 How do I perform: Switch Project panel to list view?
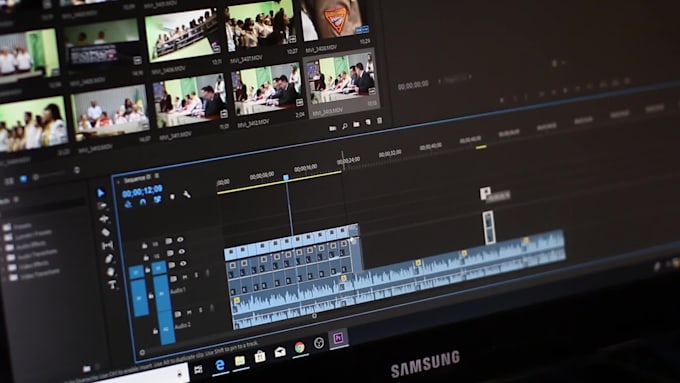(x=9, y=181)
